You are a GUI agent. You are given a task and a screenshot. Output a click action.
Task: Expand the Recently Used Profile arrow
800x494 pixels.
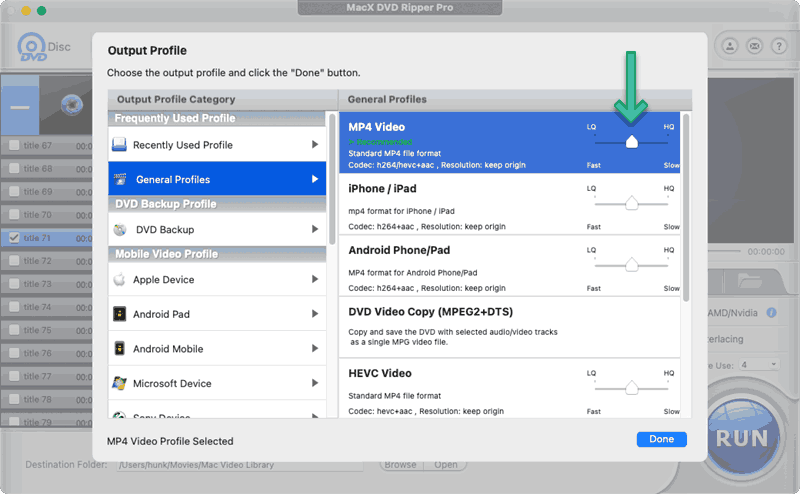315,144
